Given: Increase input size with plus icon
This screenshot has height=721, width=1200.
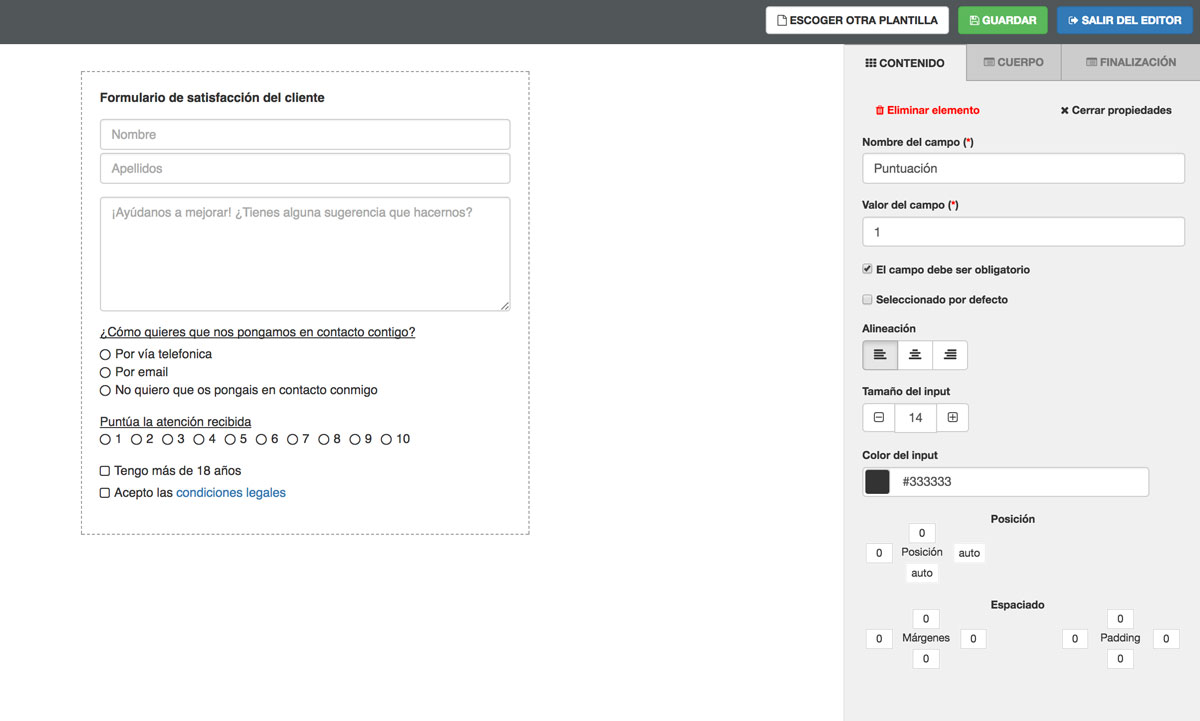Looking at the screenshot, I should pos(952,417).
